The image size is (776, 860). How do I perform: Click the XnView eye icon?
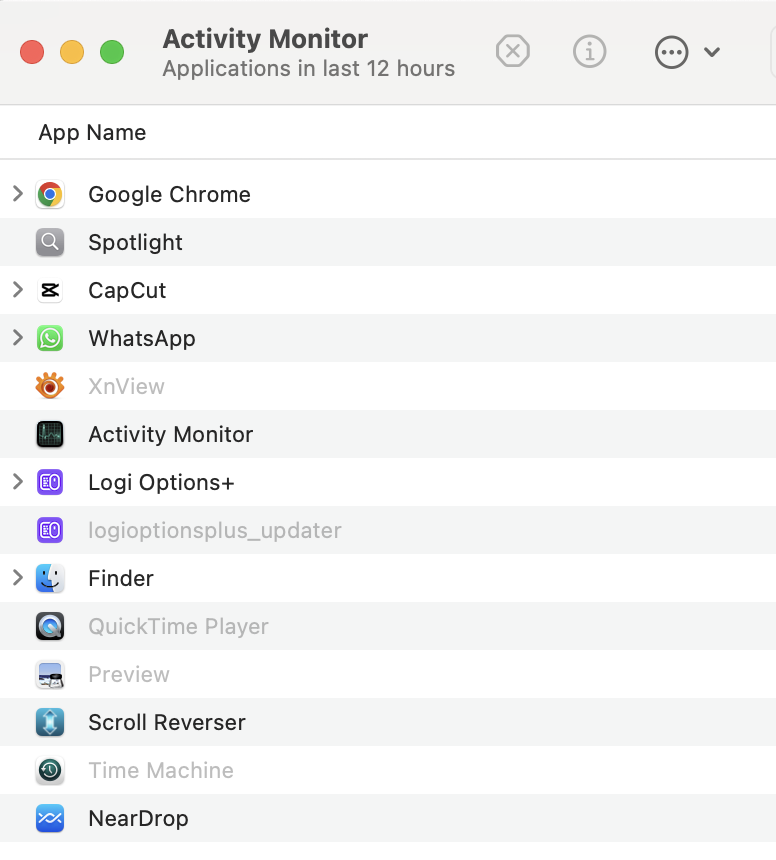50,386
